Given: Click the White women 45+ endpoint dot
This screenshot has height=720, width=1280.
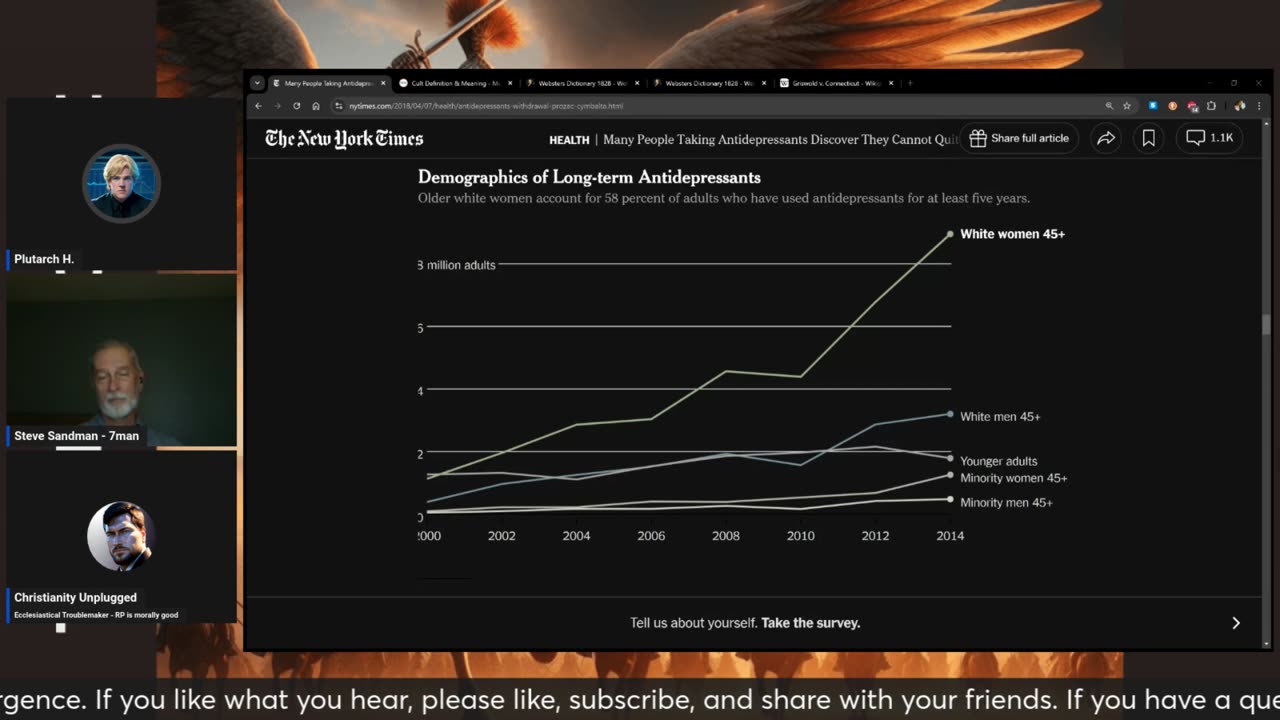Looking at the screenshot, I should (x=950, y=234).
